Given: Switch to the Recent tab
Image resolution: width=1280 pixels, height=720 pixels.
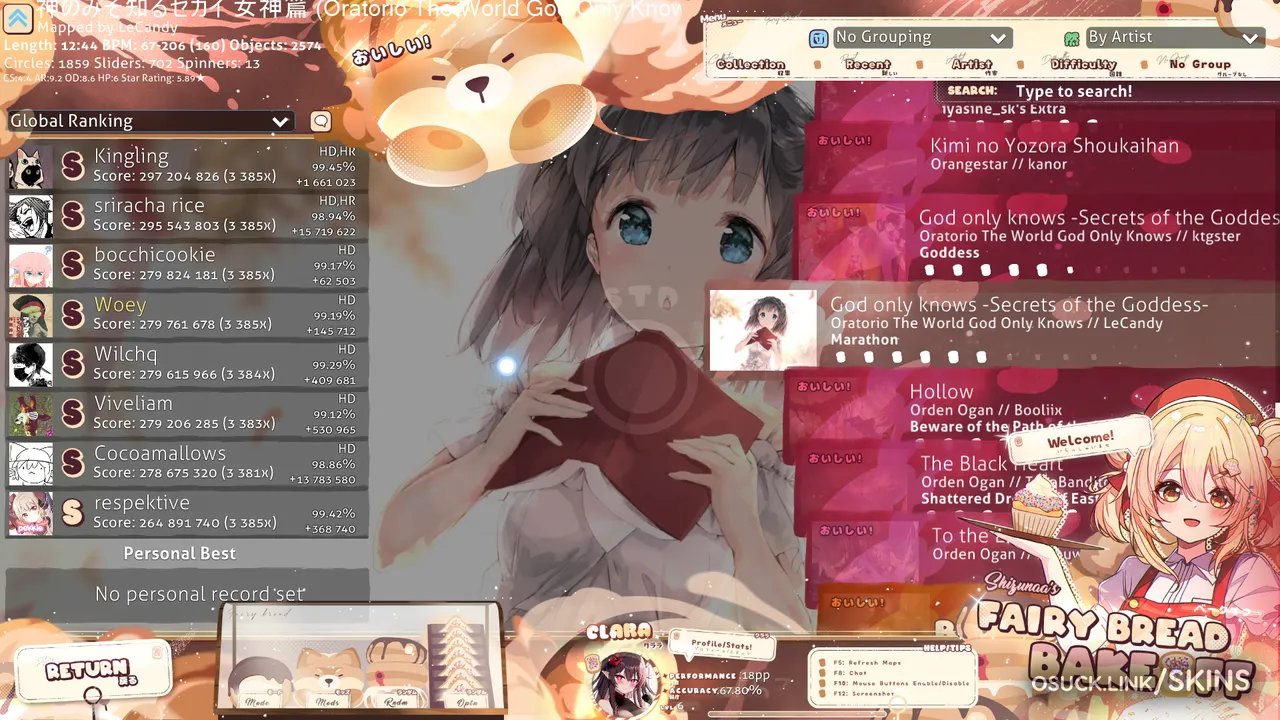Looking at the screenshot, I should [x=867, y=65].
